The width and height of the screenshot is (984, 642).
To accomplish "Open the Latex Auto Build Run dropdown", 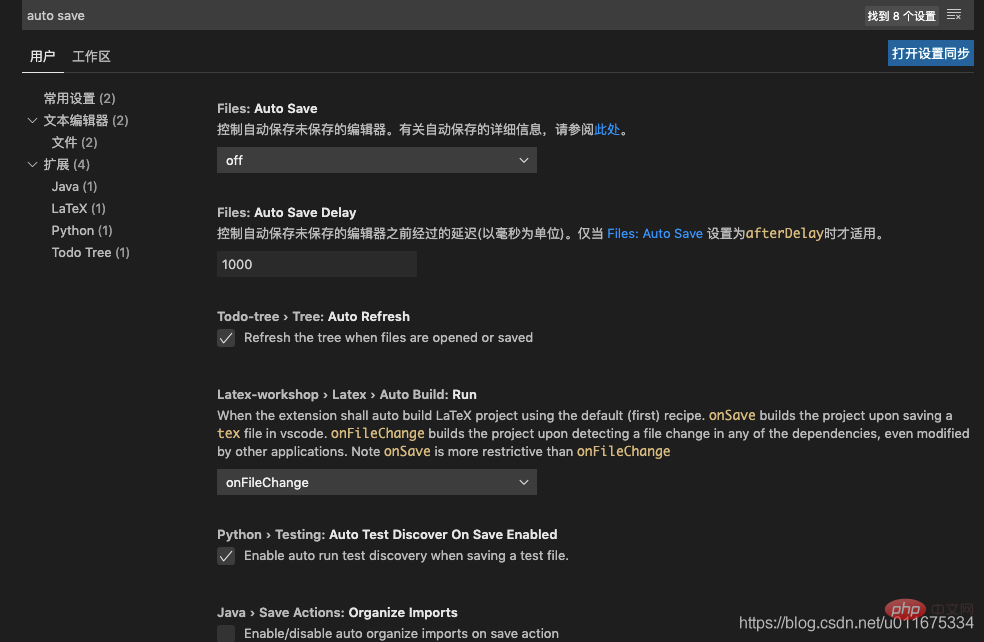I will tap(377, 482).
